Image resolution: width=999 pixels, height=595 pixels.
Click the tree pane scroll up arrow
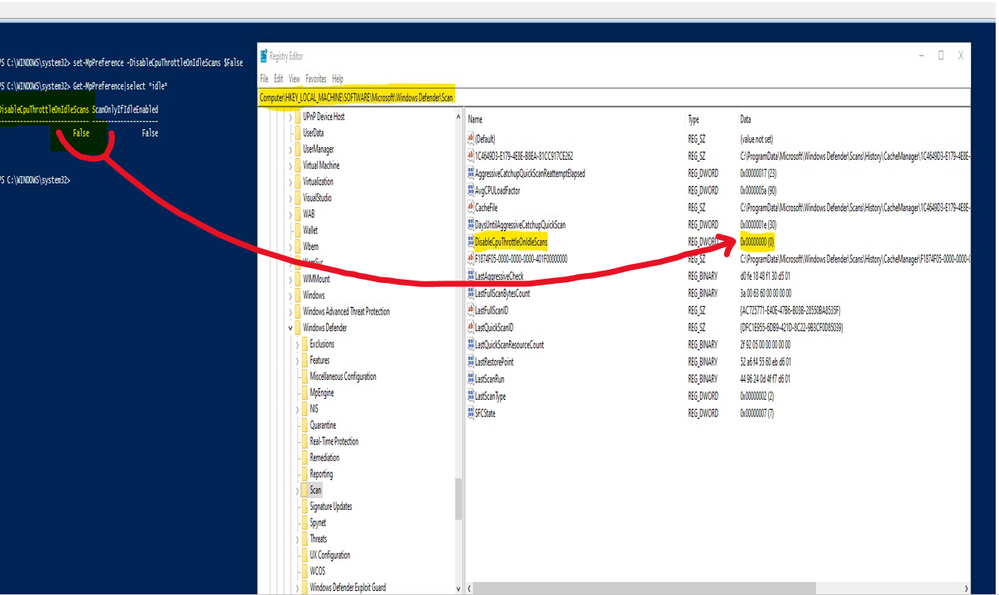[x=458, y=117]
